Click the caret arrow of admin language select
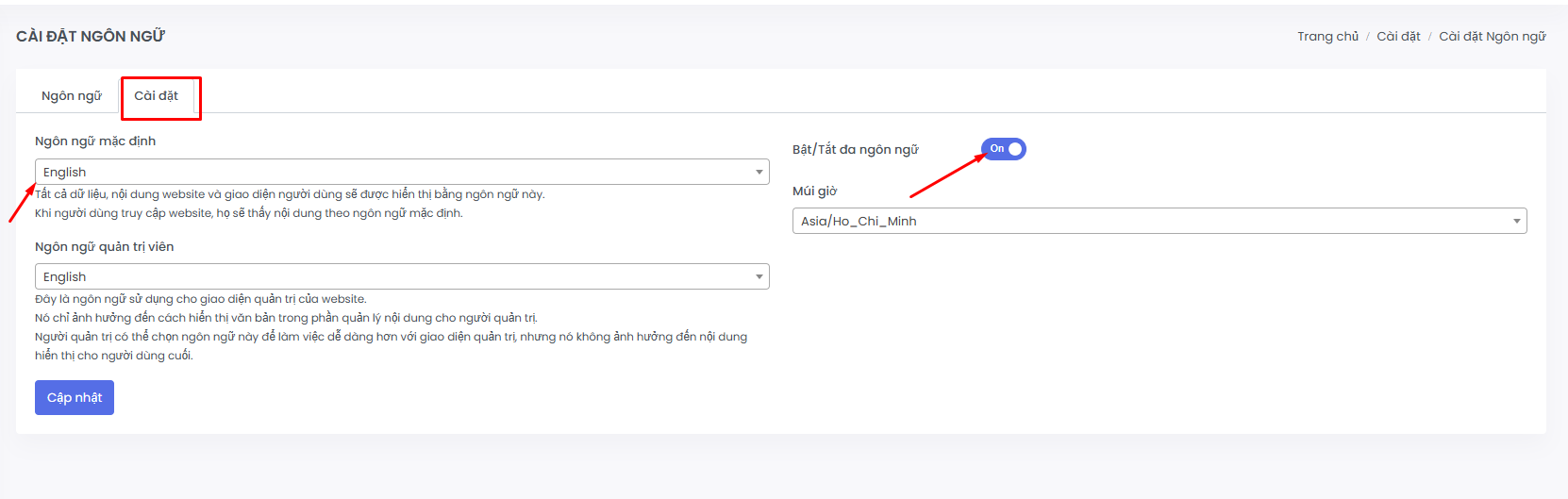 pyautogui.click(x=759, y=276)
